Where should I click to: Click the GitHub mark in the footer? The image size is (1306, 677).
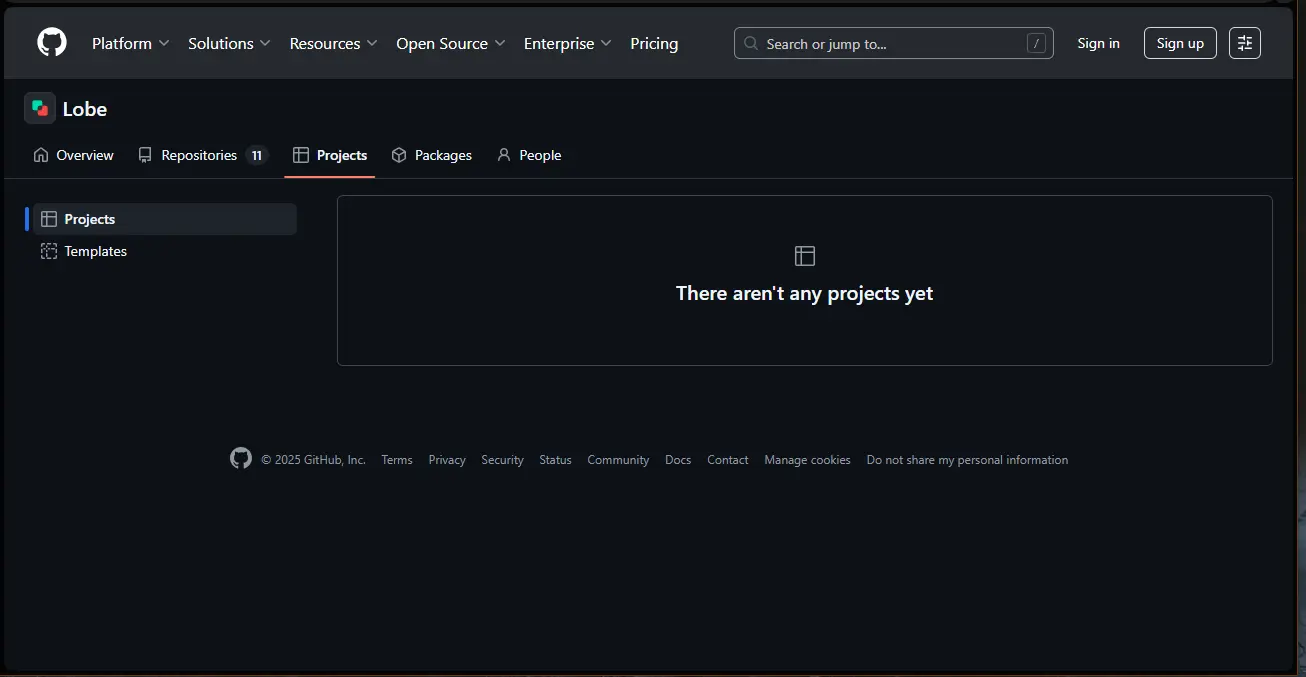pyautogui.click(x=241, y=458)
